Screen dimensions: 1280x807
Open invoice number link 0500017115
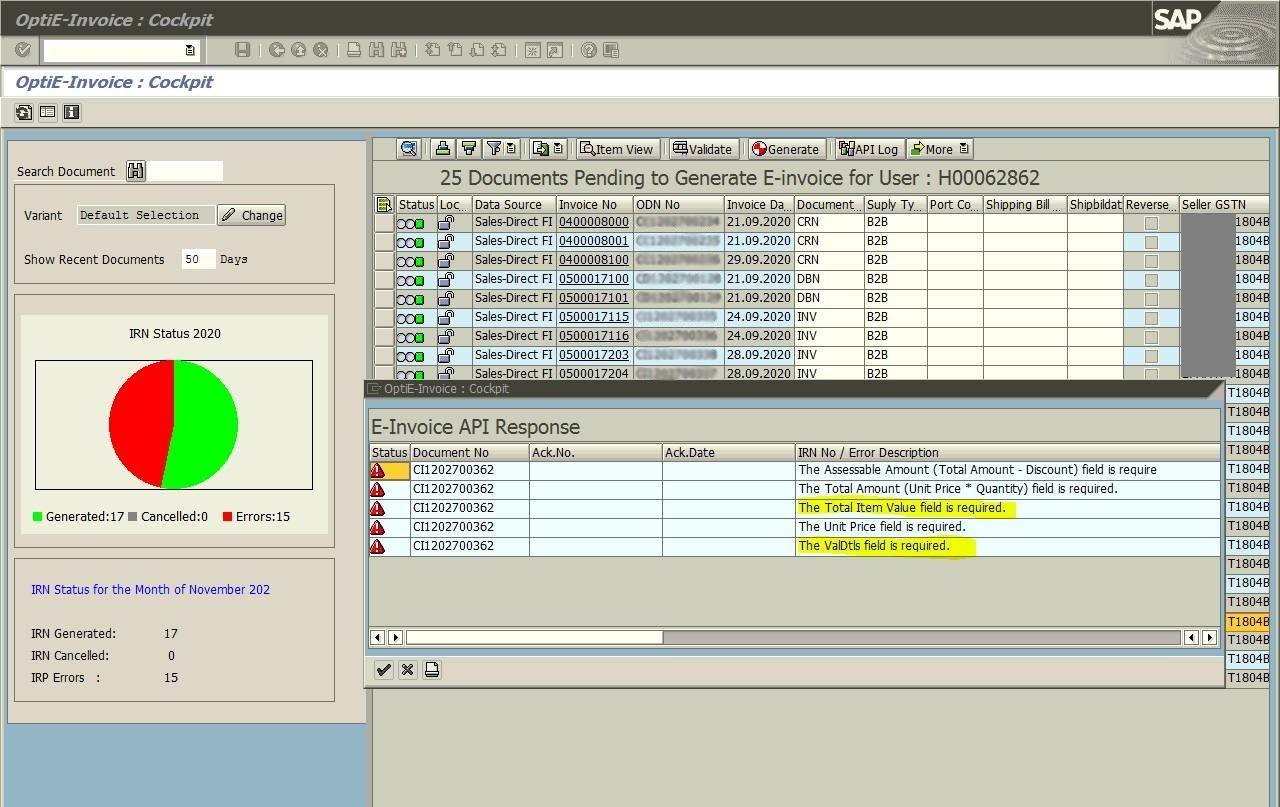click(x=594, y=317)
